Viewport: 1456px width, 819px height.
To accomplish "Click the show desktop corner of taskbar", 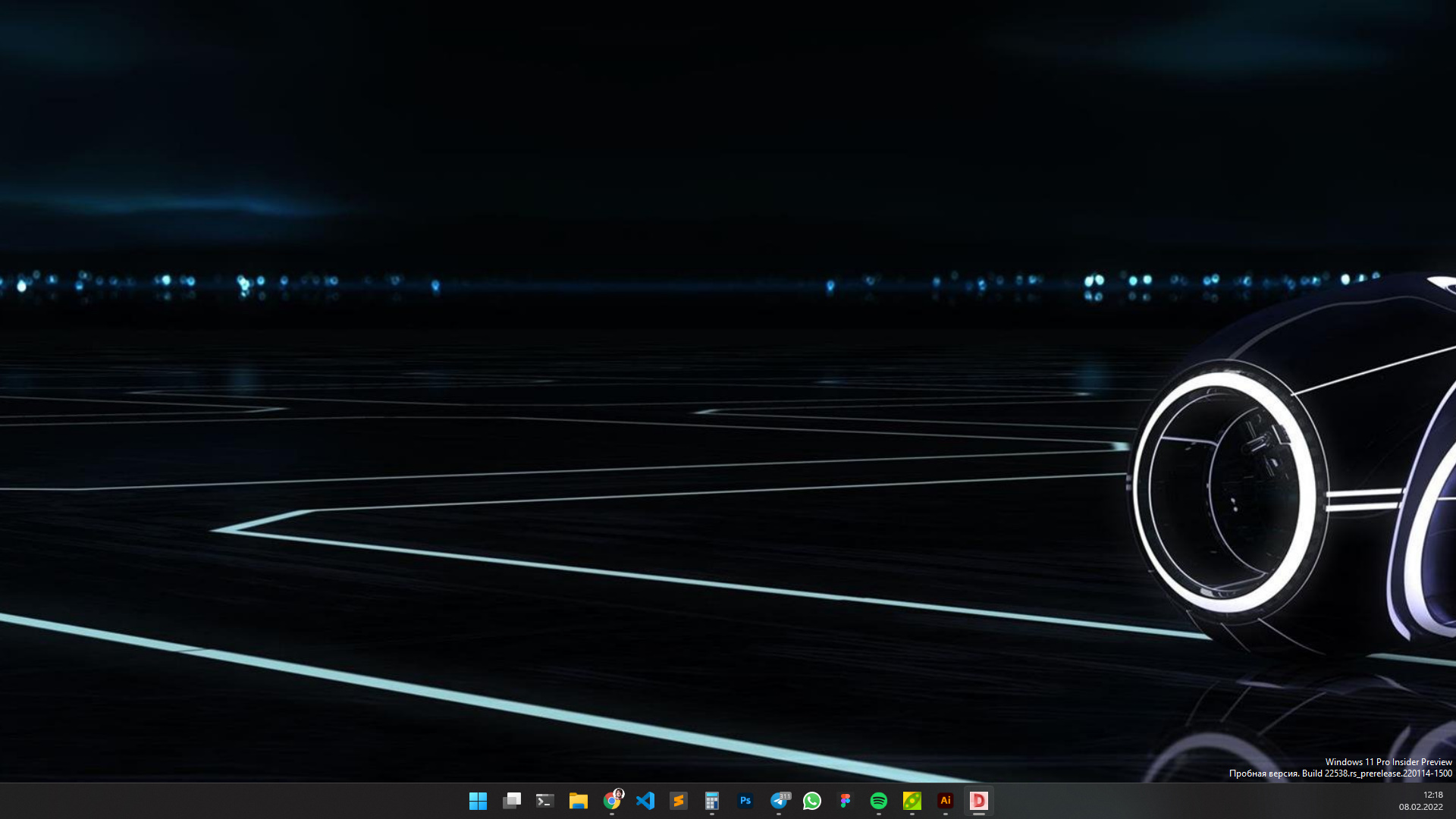I will pyautogui.click(x=1453, y=801).
